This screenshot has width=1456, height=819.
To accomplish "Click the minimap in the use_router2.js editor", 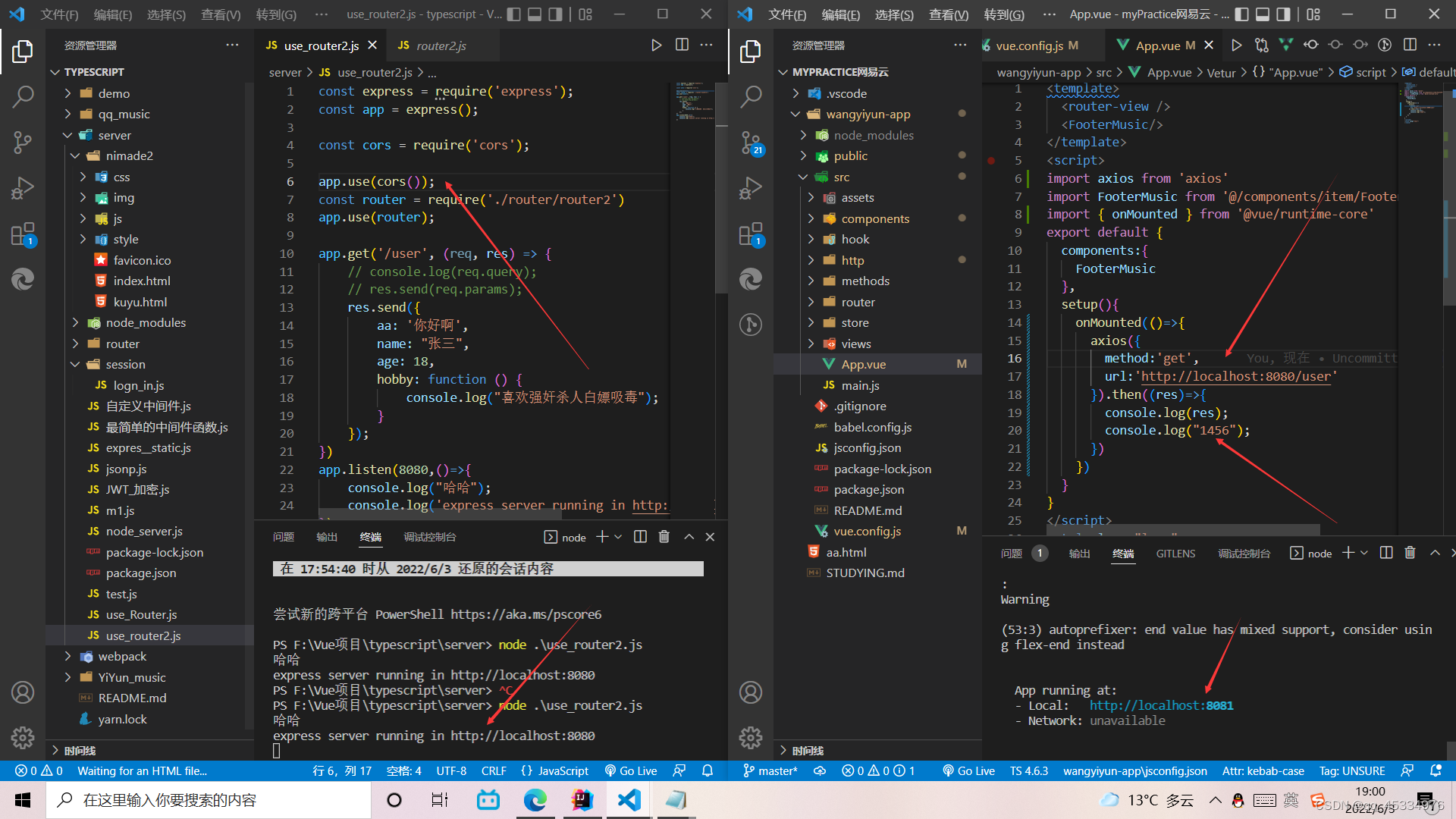I will click(x=692, y=102).
